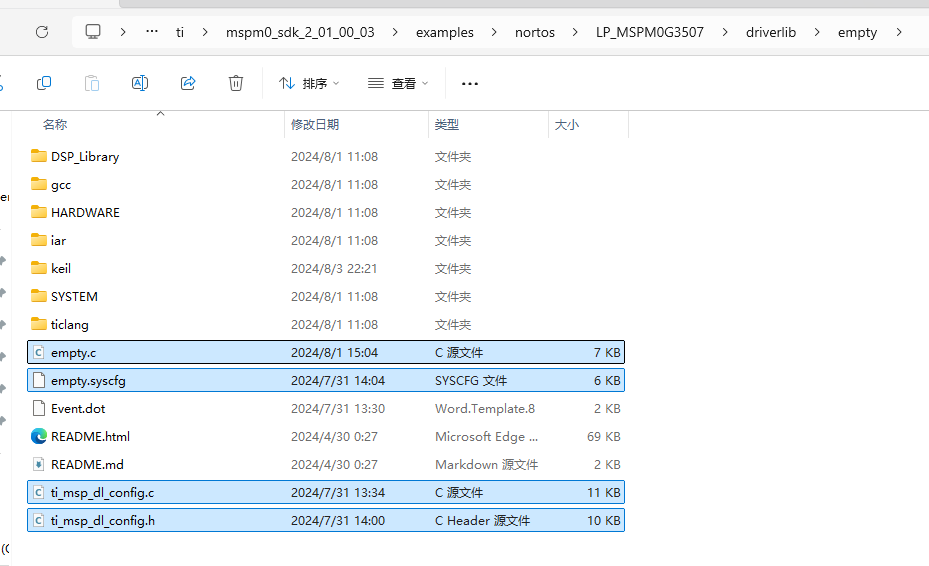Select the DSP_Library folder name
This screenshot has width=929, height=566.
(85, 156)
